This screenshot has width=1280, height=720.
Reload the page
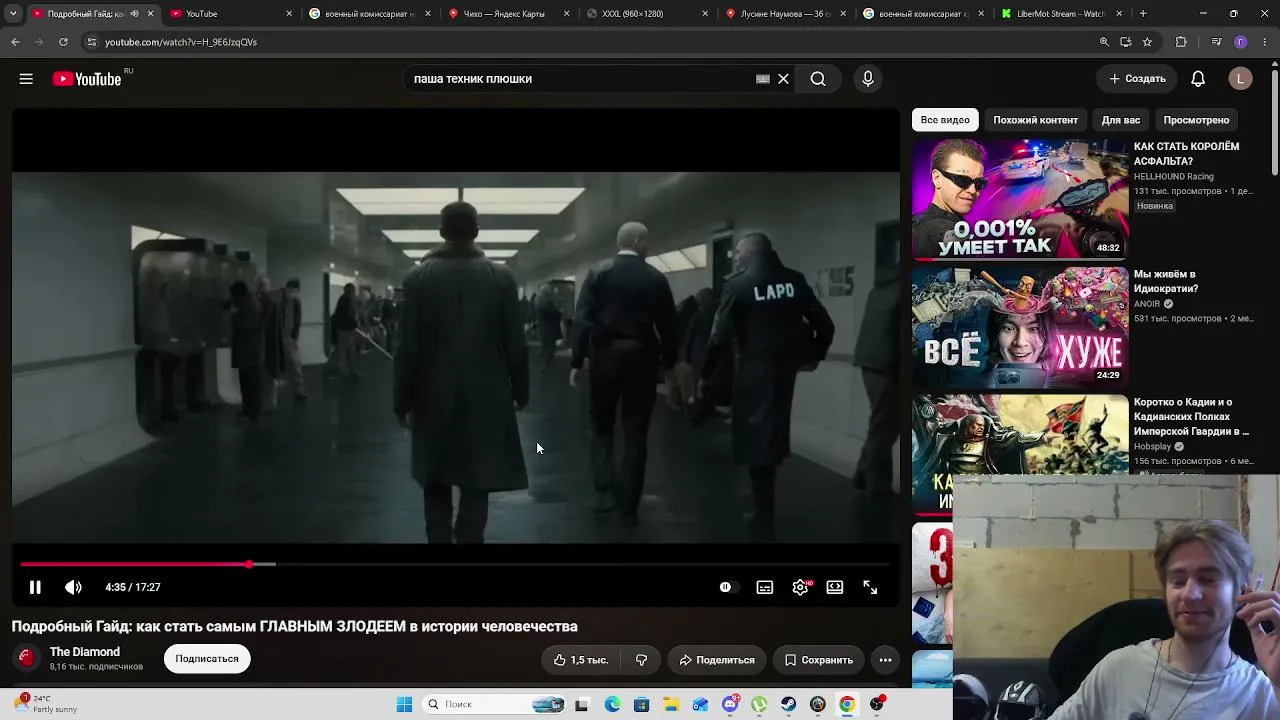click(63, 42)
